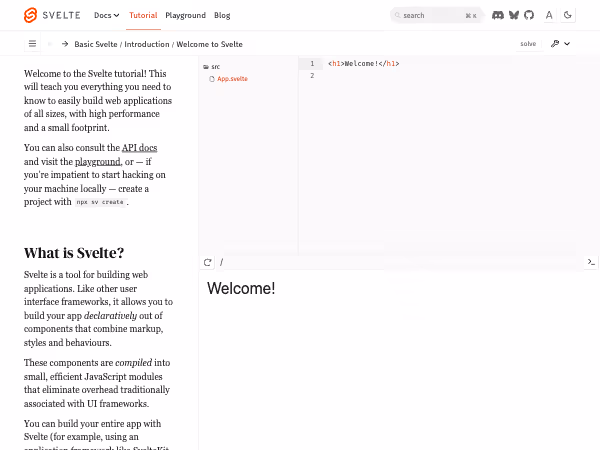Toggle the terminal panel icon
The width and height of the screenshot is (600, 450).
[x=591, y=262]
